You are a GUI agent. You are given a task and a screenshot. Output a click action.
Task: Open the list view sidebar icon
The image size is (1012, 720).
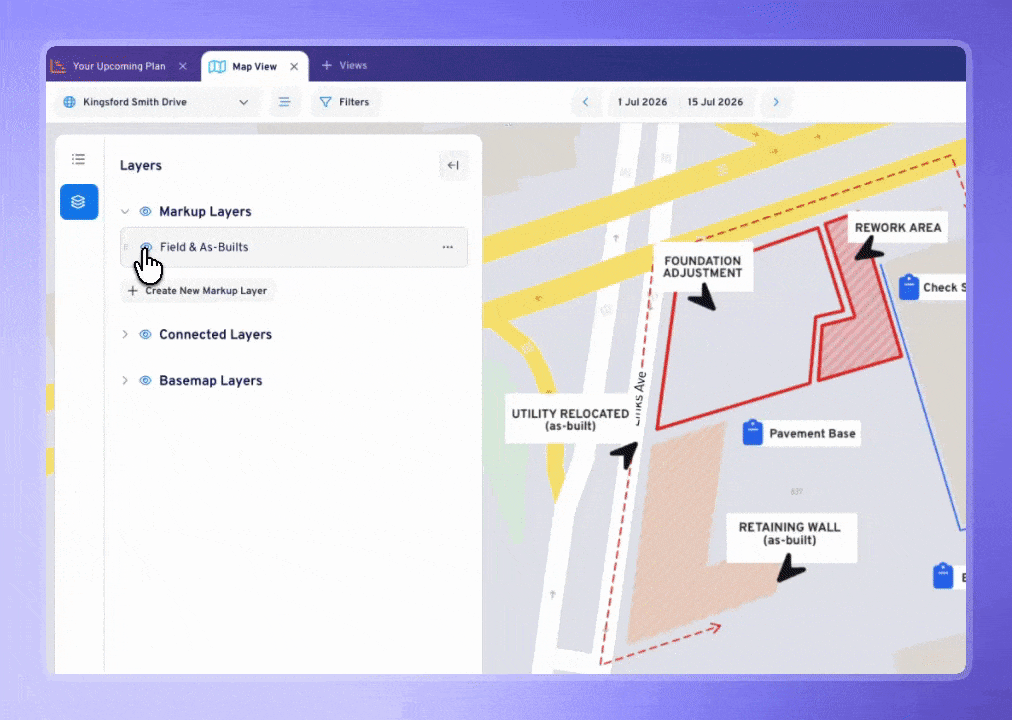pos(78,159)
